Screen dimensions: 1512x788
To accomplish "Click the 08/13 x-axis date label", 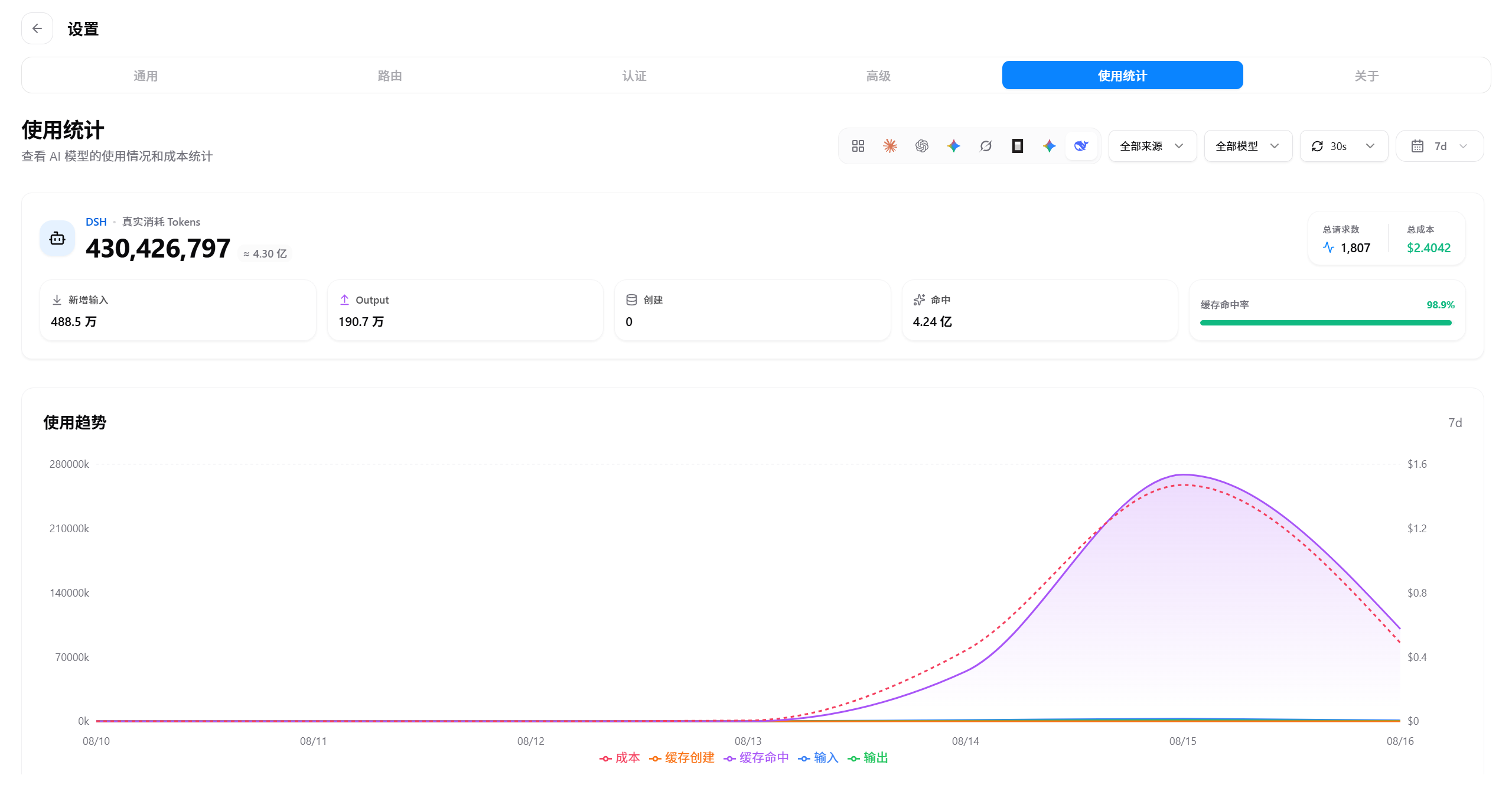I will tap(748, 741).
